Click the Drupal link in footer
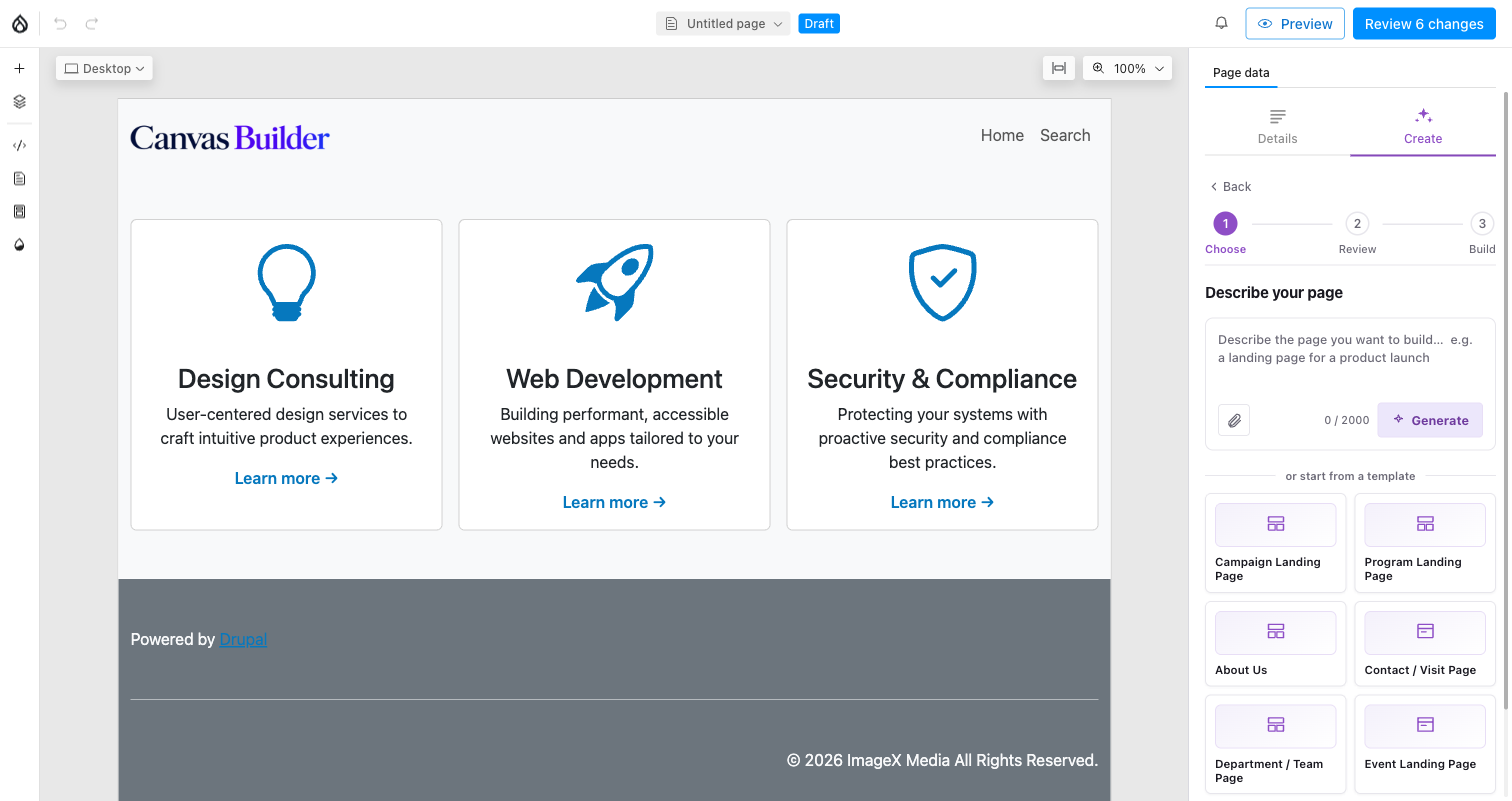1512x801 pixels. coord(243,639)
